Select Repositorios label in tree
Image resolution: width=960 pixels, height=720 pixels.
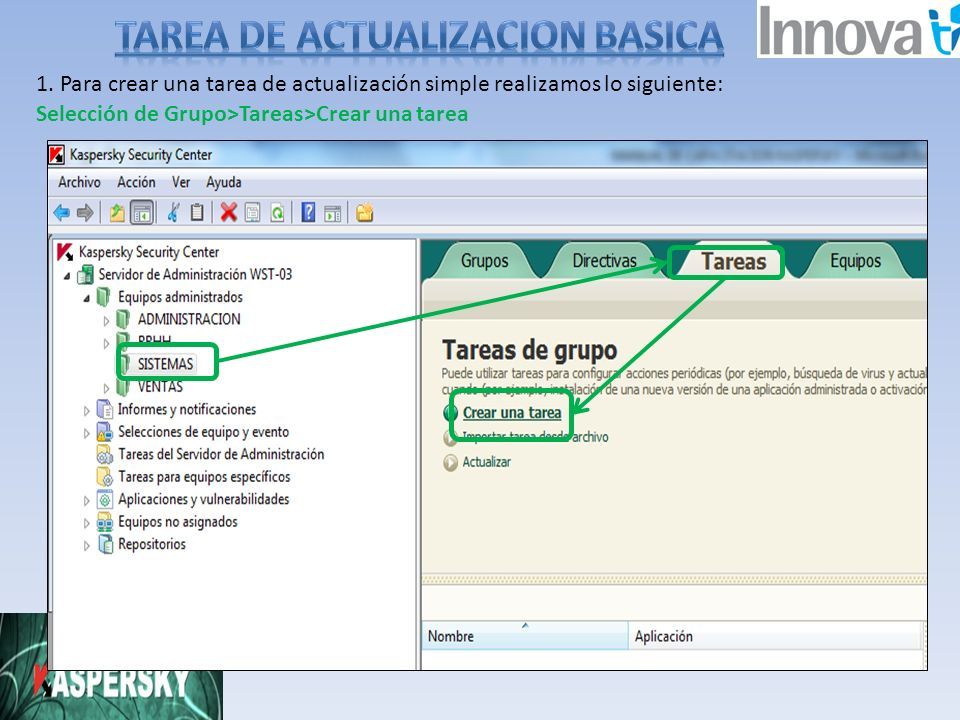click(151, 544)
